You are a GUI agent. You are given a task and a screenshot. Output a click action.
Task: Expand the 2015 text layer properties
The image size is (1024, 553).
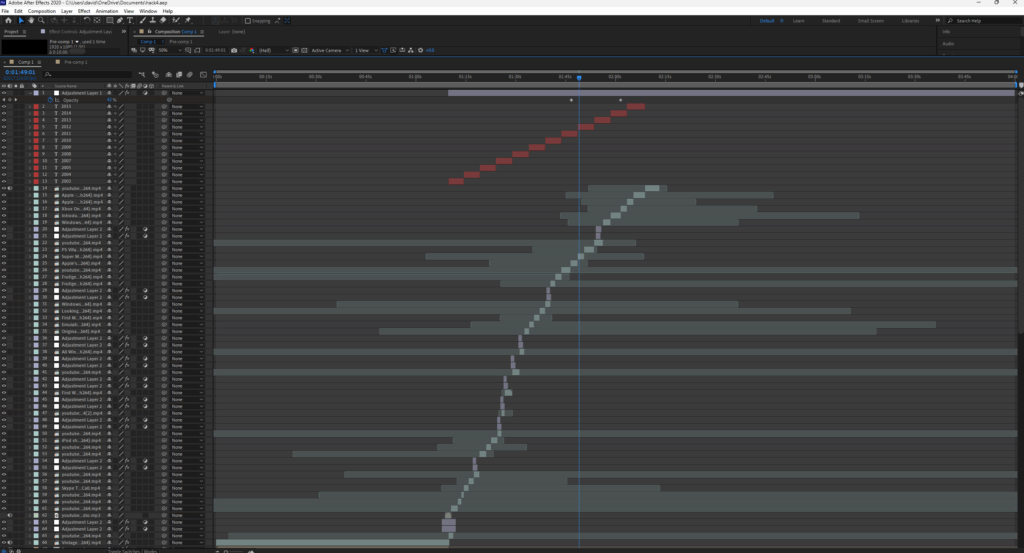pyautogui.click(x=30, y=106)
